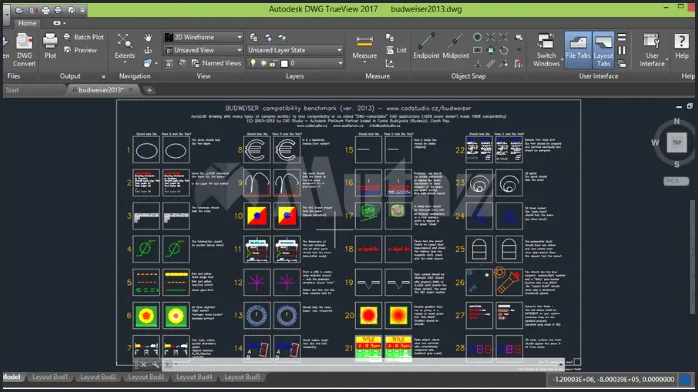Click the small Plot printer icon in quick access toolbar

click(x=45, y=10)
